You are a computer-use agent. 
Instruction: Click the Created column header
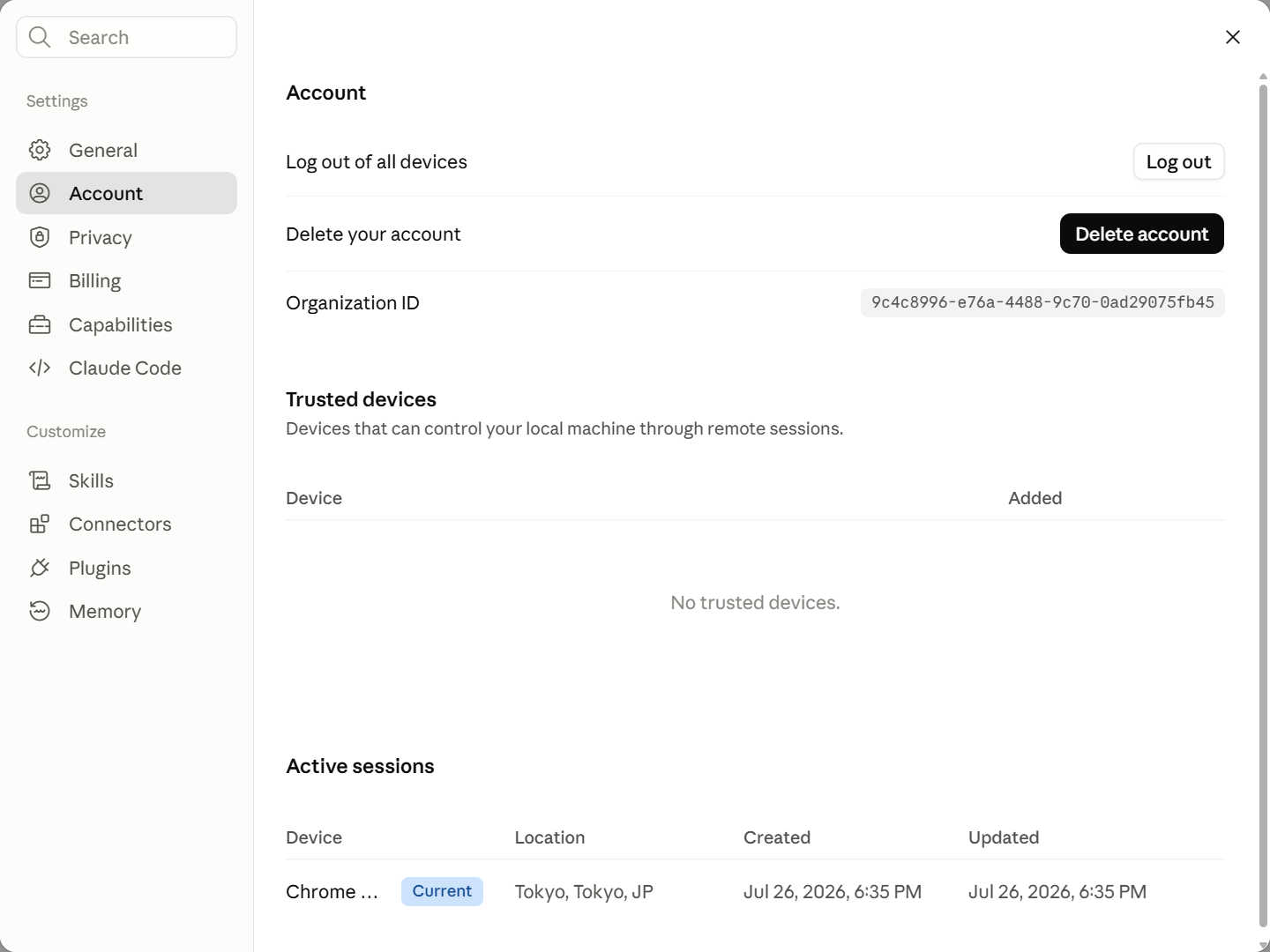[777, 837]
